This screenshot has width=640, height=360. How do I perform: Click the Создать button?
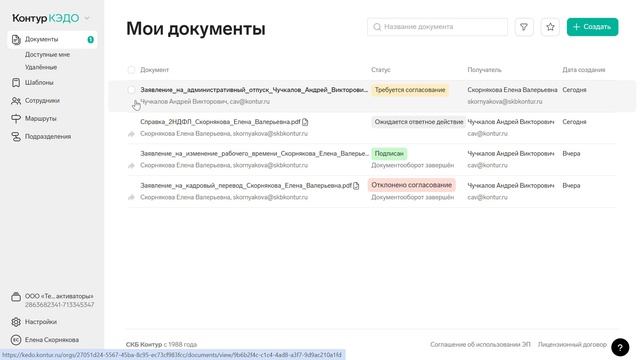[x=592, y=27]
